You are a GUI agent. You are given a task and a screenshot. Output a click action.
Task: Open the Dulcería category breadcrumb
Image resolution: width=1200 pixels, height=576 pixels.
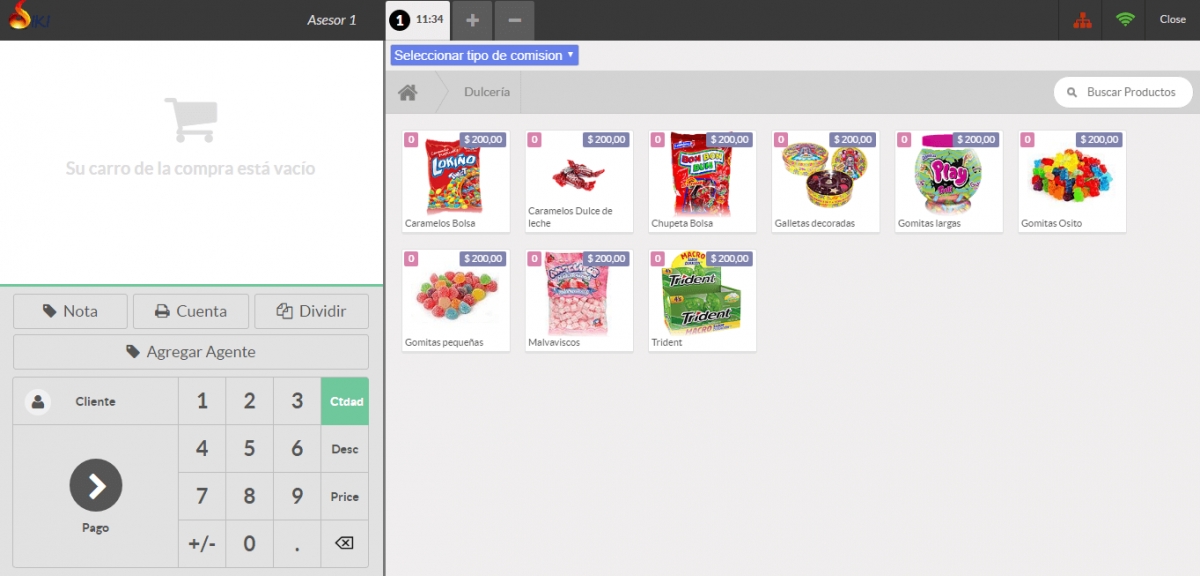(487, 92)
